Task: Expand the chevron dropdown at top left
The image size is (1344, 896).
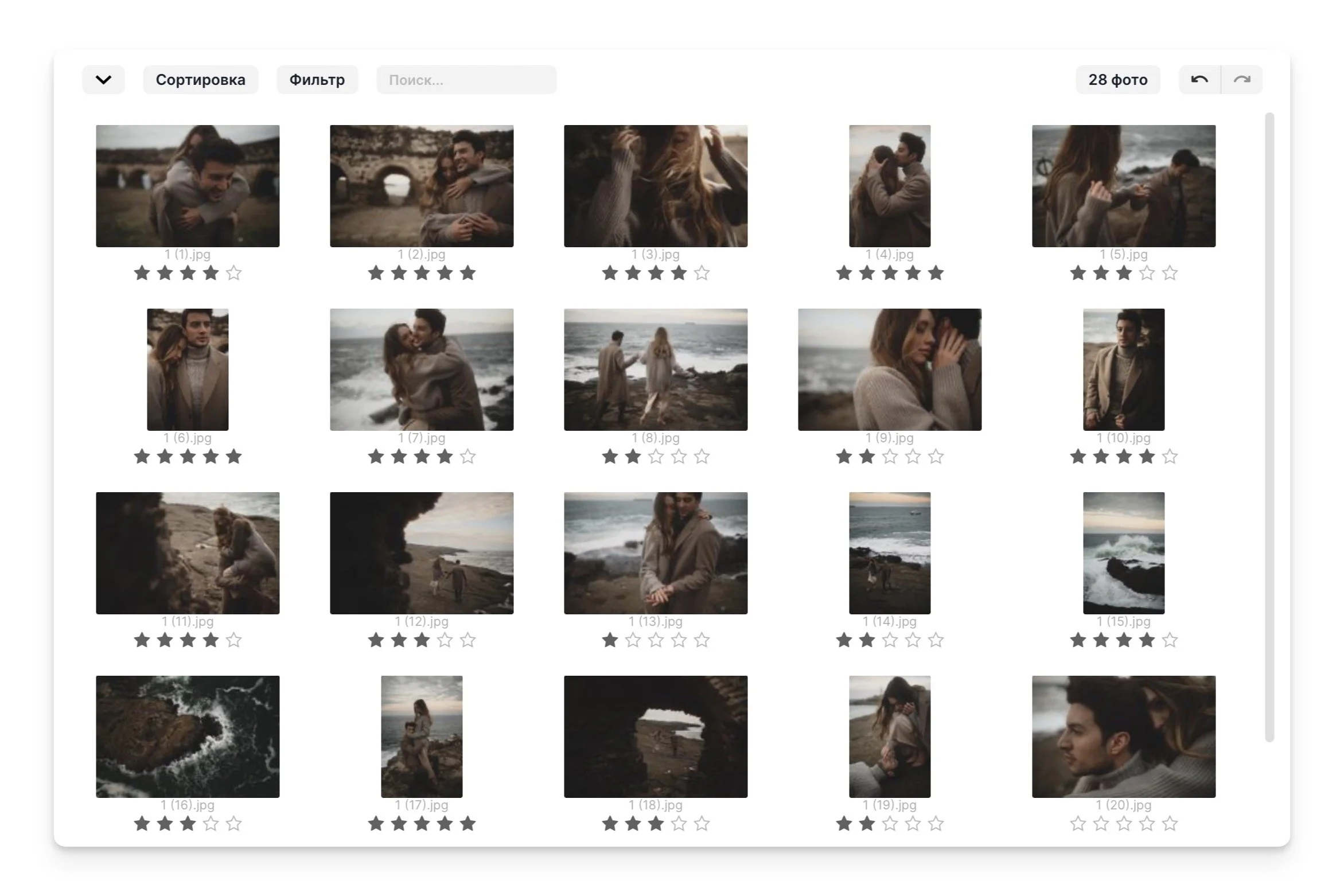Action: (103, 80)
